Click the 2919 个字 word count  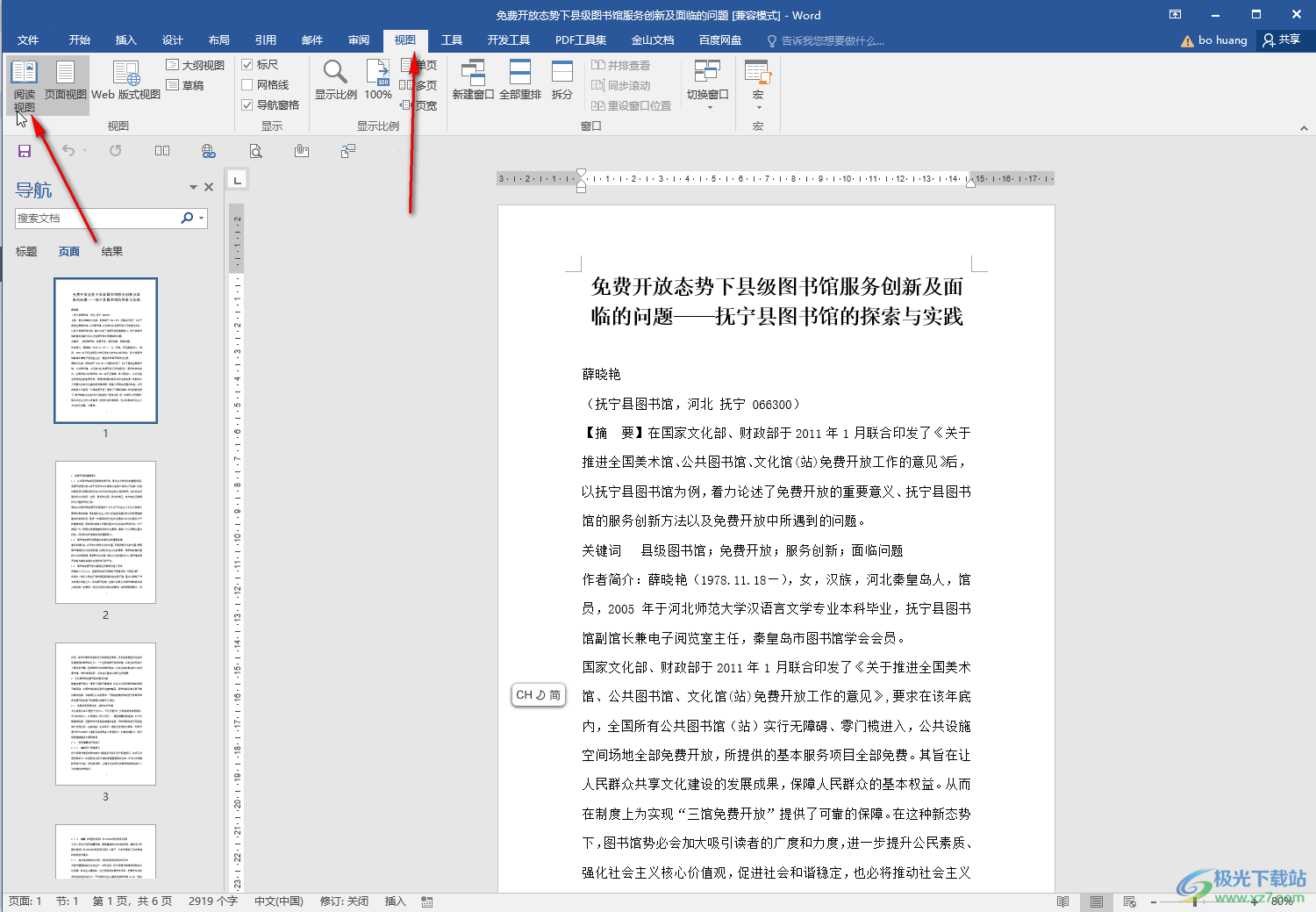pyautogui.click(x=213, y=901)
